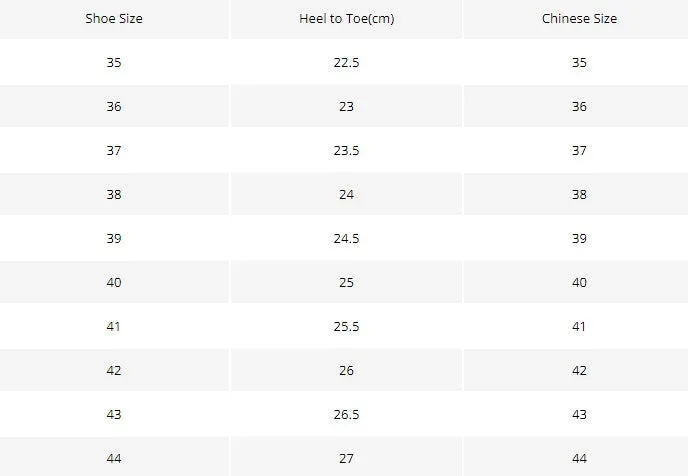Select shoe size 35 cell
This screenshot has width=688, height=476.
click(x=114, y=62)
